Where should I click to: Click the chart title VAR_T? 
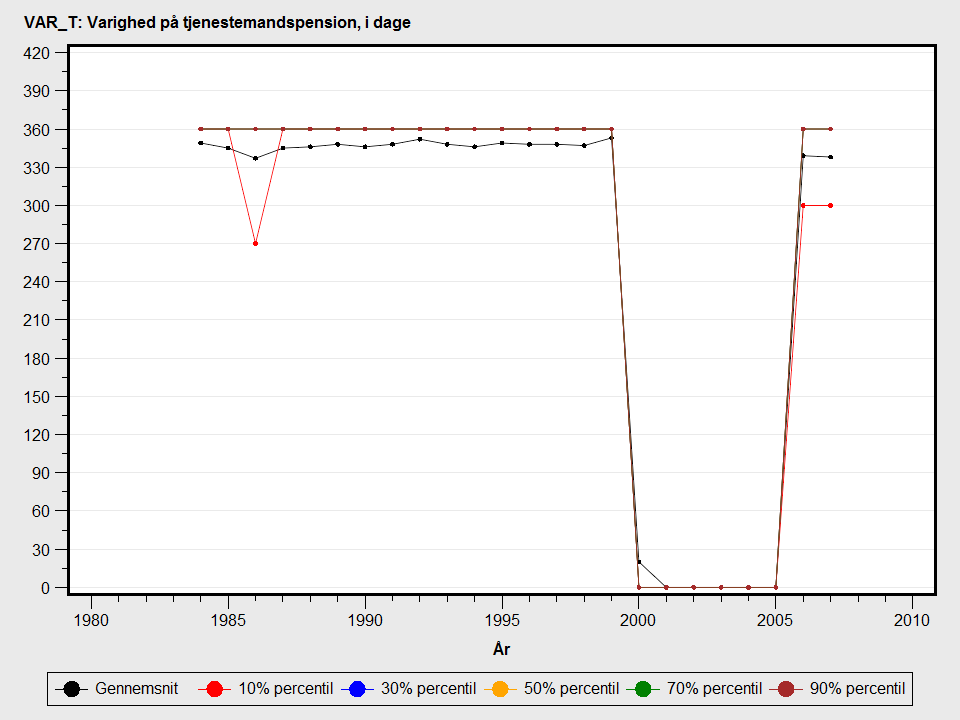(217, 23)
